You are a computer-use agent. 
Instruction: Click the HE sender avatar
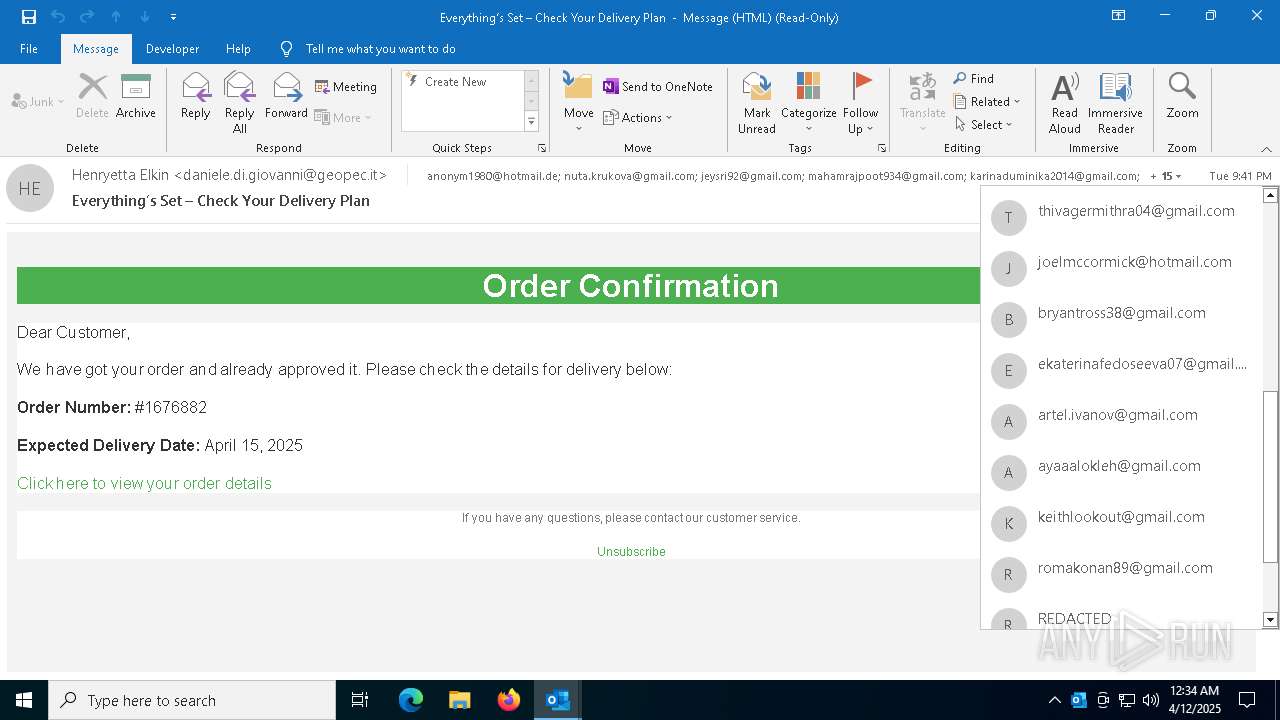[30, 188]
